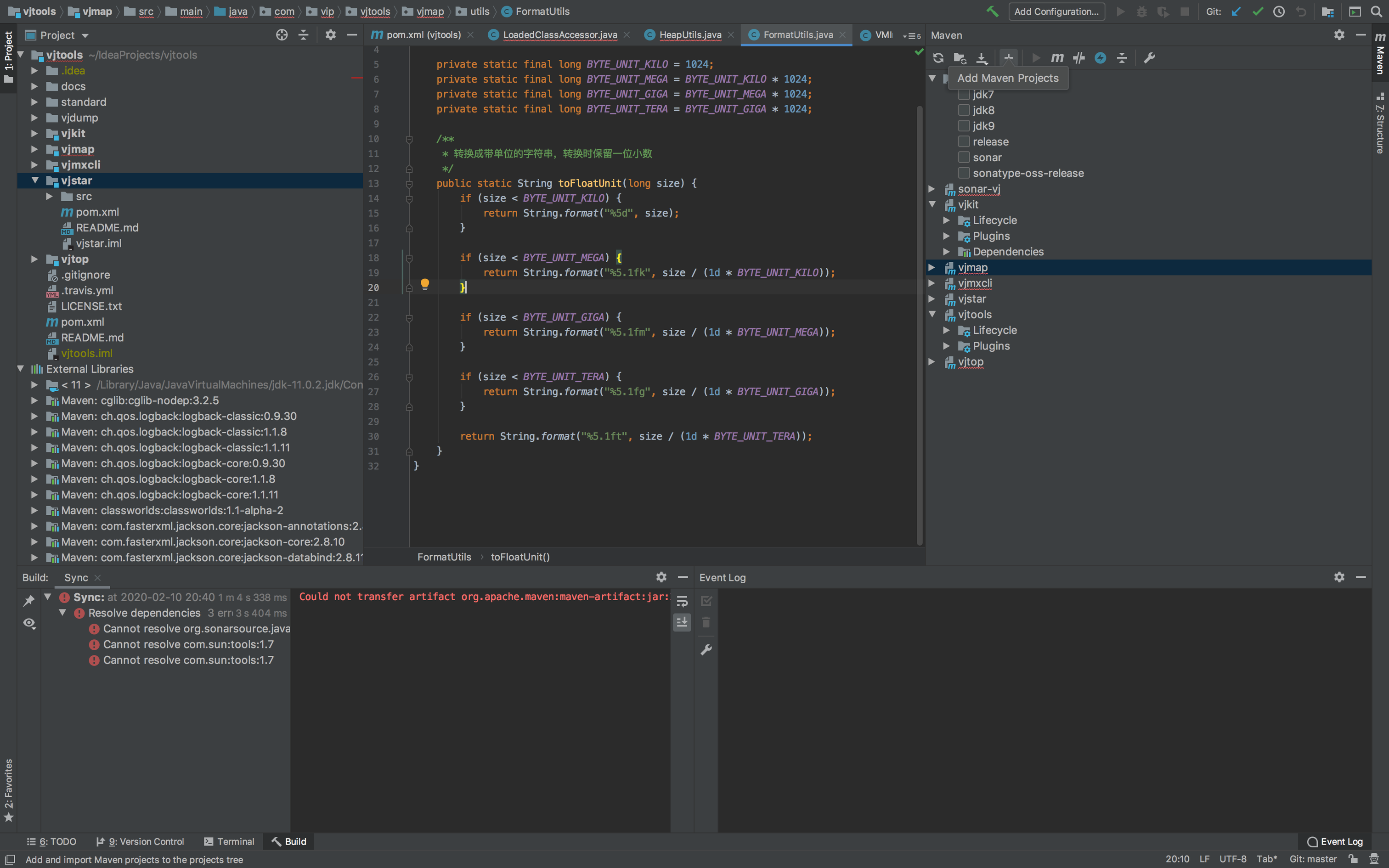This screenshot has height=868, width=1389.
Task: Click the Reimport All Maven Projects icon
Action: 938,58
